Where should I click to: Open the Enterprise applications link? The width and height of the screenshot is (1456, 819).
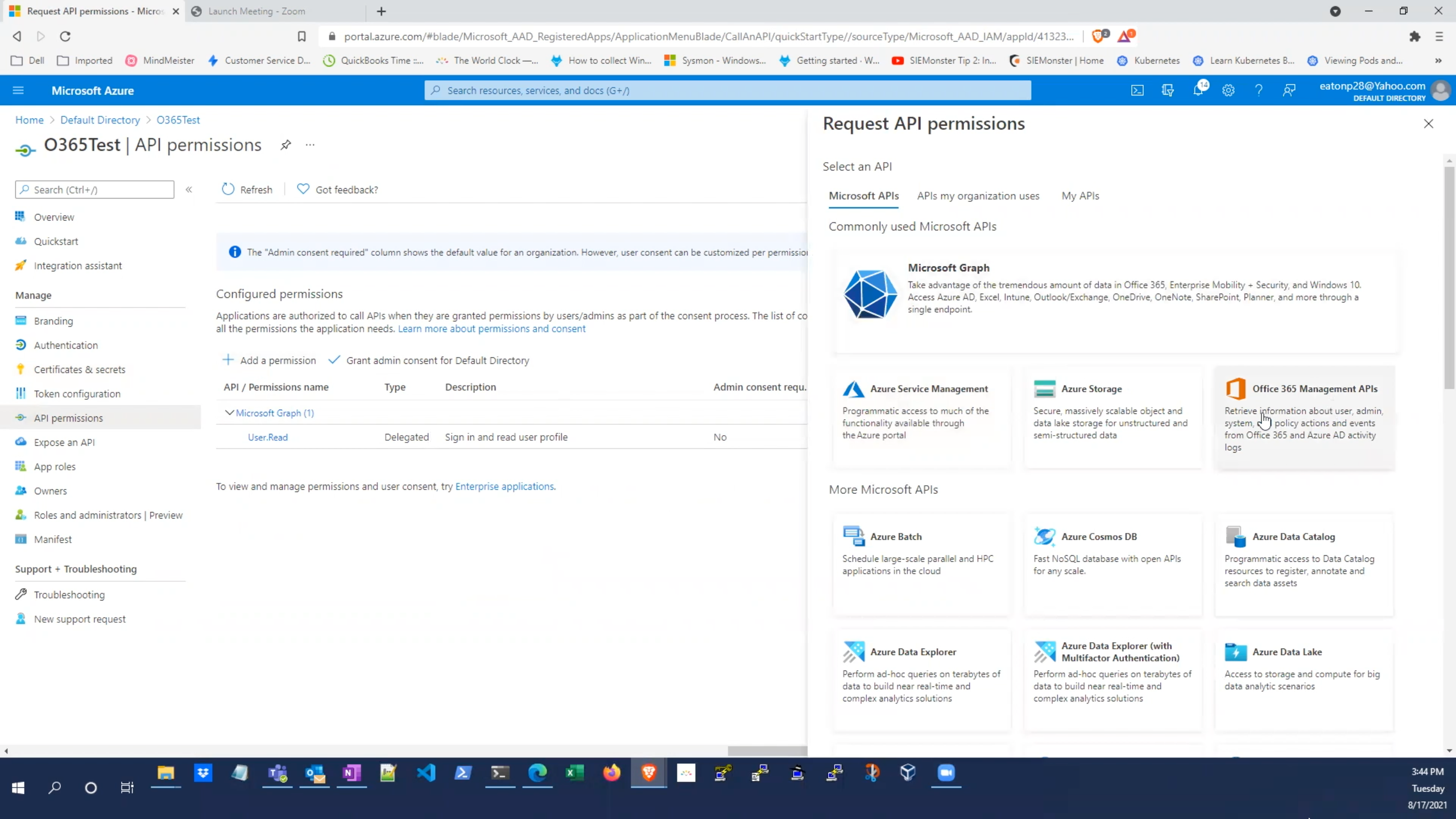[504, 486]
